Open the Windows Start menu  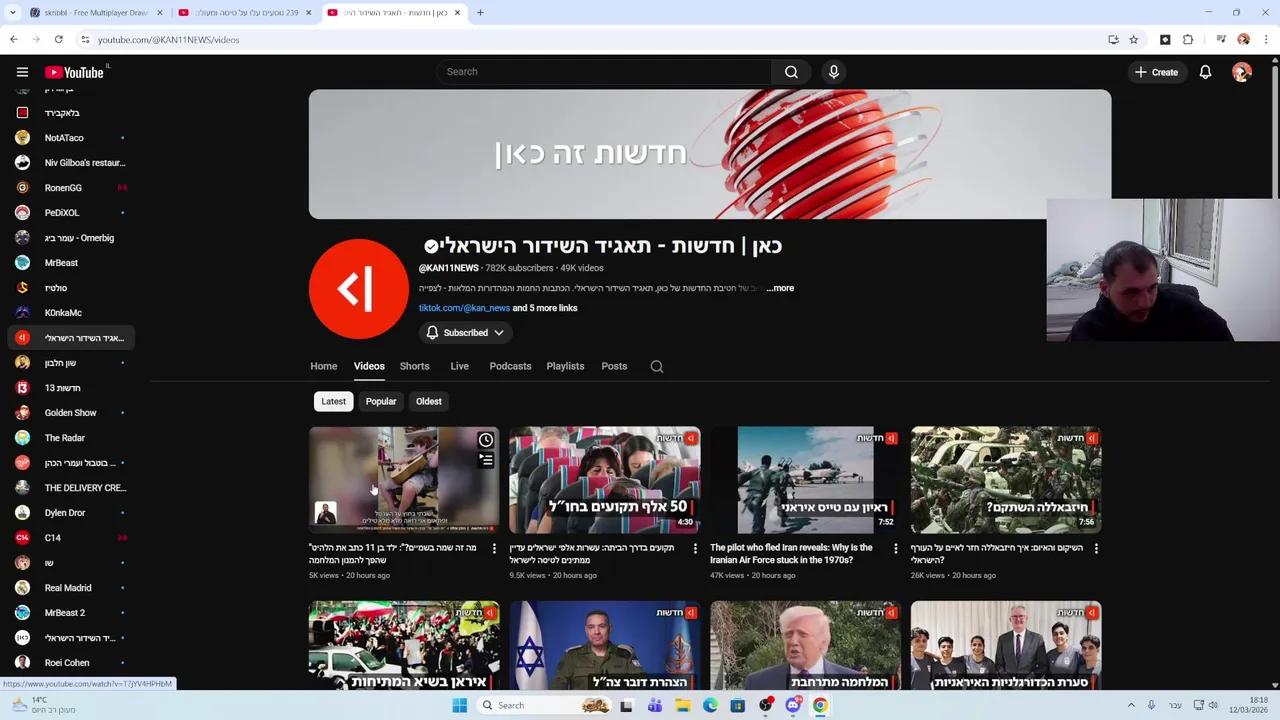(x=459, y=705)
